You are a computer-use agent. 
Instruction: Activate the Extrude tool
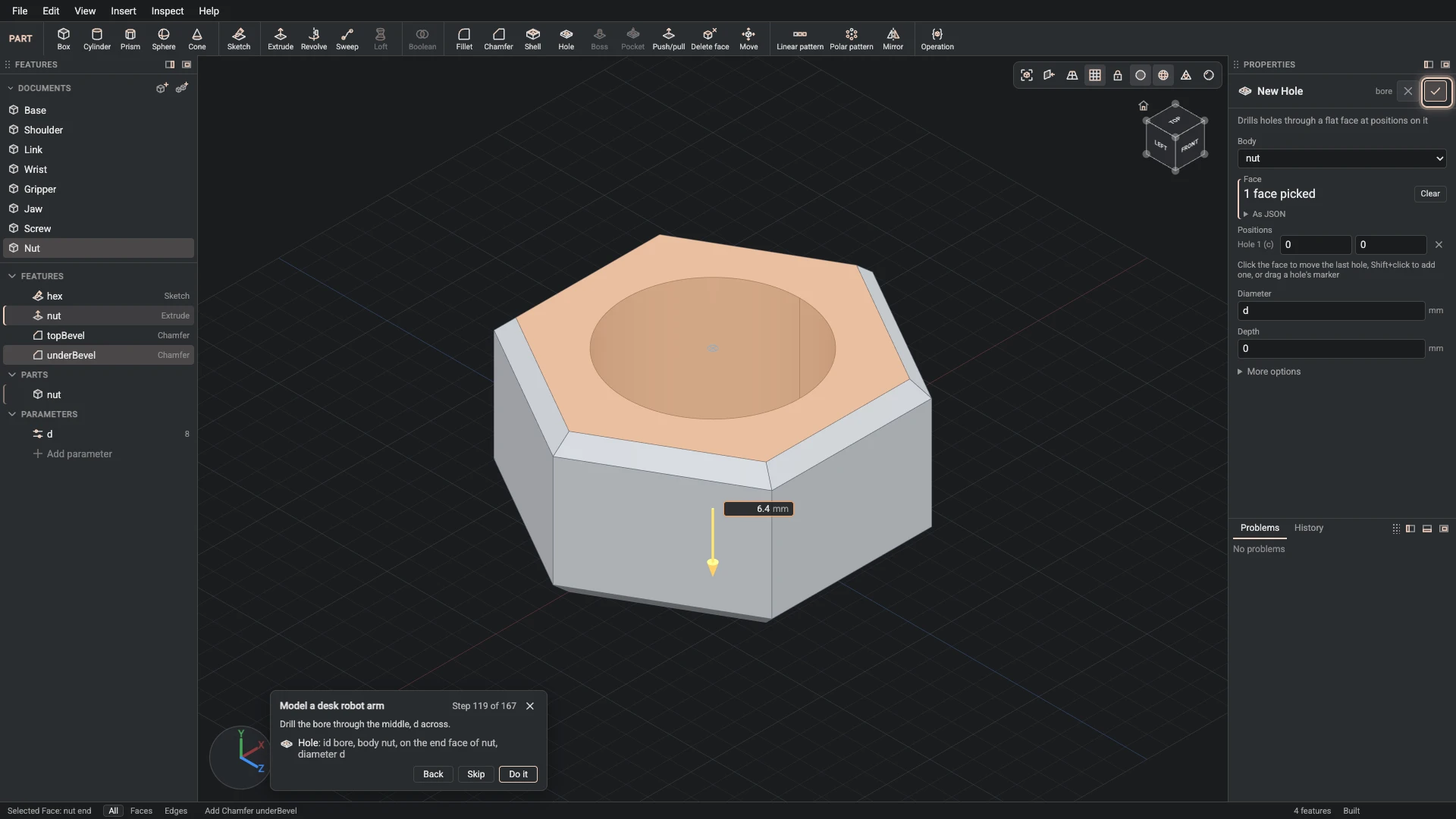(281, 39)
